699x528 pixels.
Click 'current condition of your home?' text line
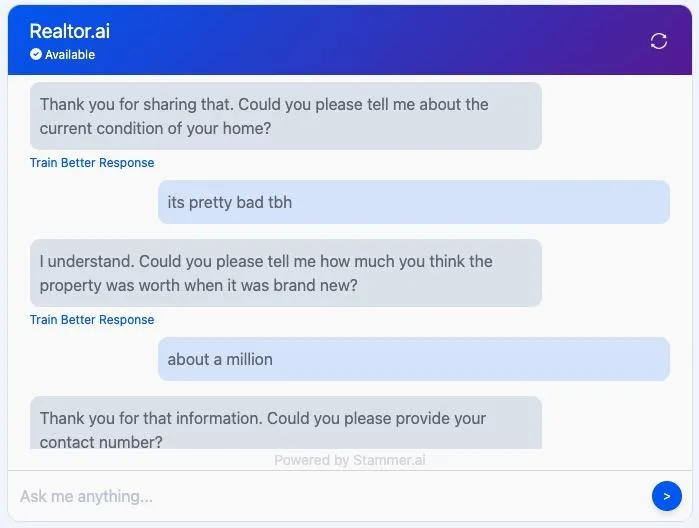pyautogui.click(x=155, y=128)
